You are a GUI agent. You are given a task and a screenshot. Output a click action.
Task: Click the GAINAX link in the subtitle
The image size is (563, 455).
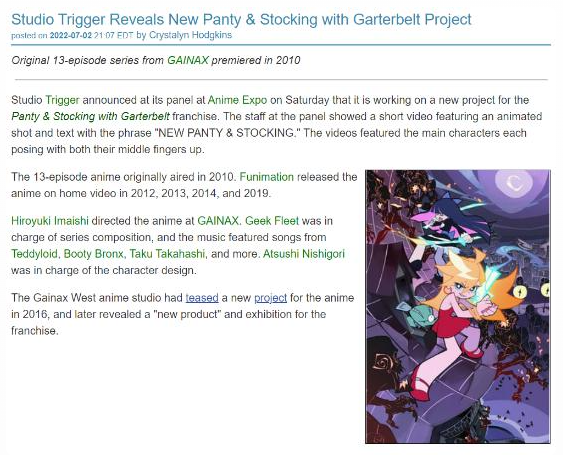188,60
